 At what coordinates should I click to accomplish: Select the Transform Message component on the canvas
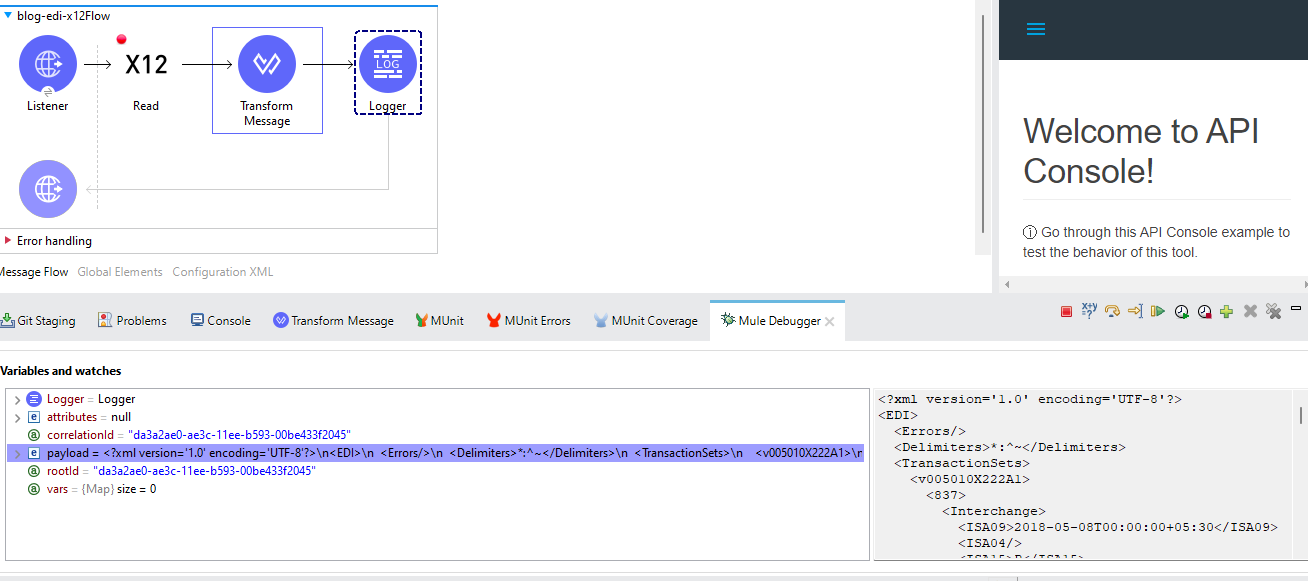pyautogui.click(x=267, y=65)
